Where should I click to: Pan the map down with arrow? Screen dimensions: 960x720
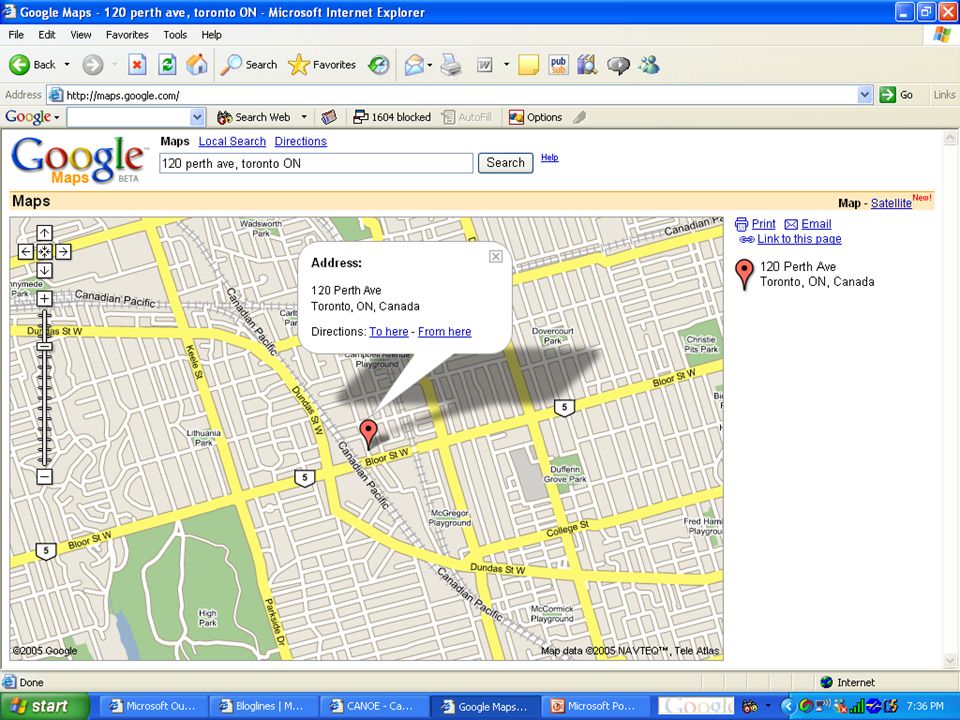(45, 271)
